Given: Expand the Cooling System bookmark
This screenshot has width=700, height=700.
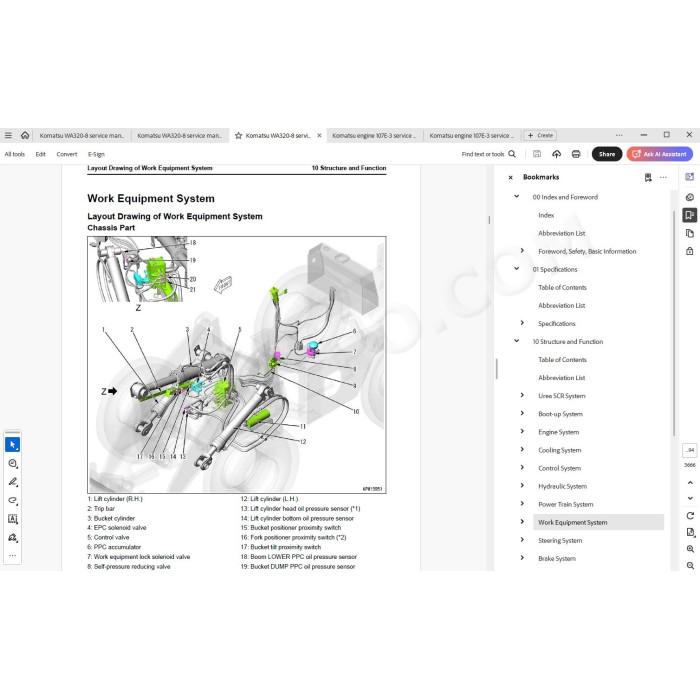Looking at the screenshot, I should (522, 450).
